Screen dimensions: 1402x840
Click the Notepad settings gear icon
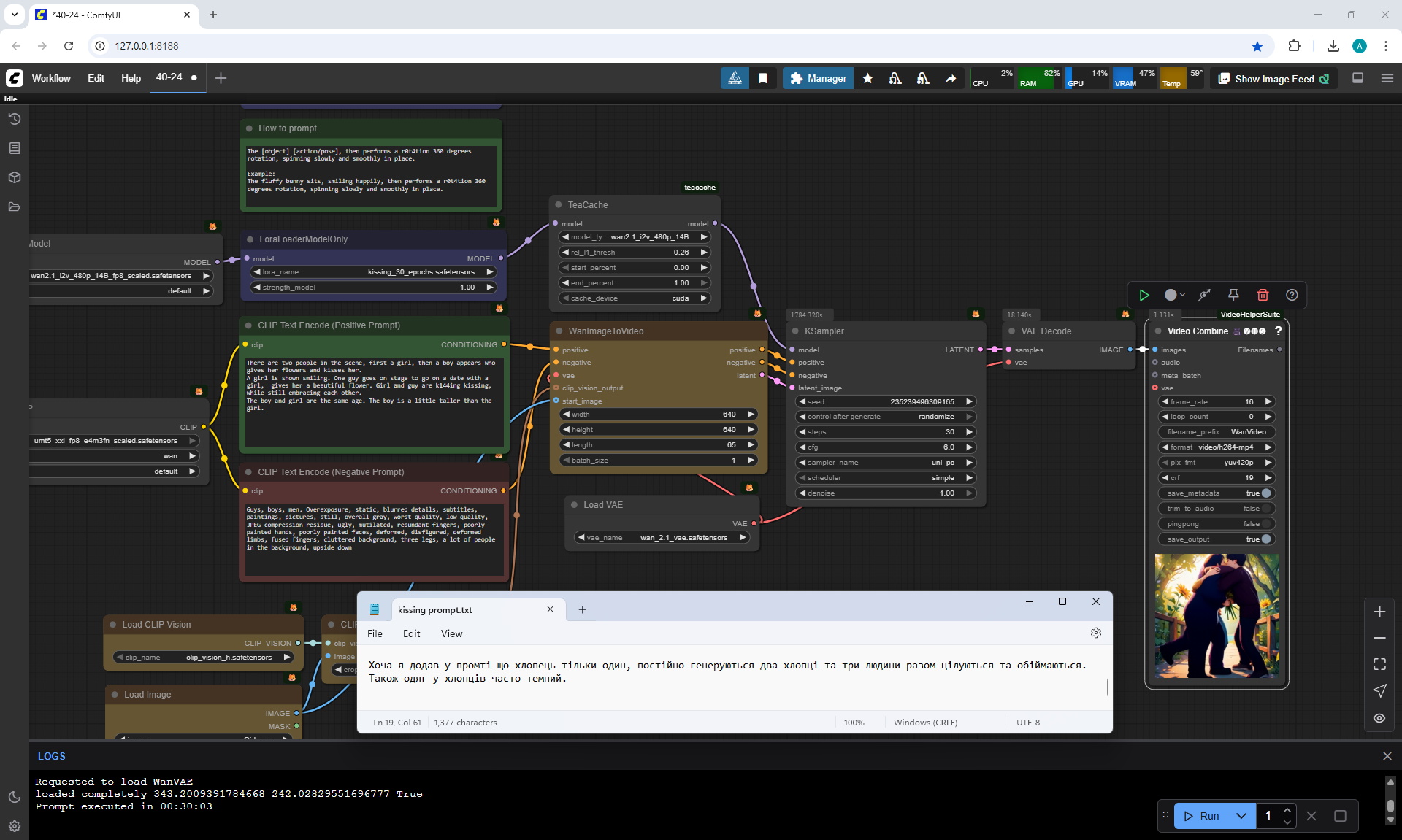1095,633
